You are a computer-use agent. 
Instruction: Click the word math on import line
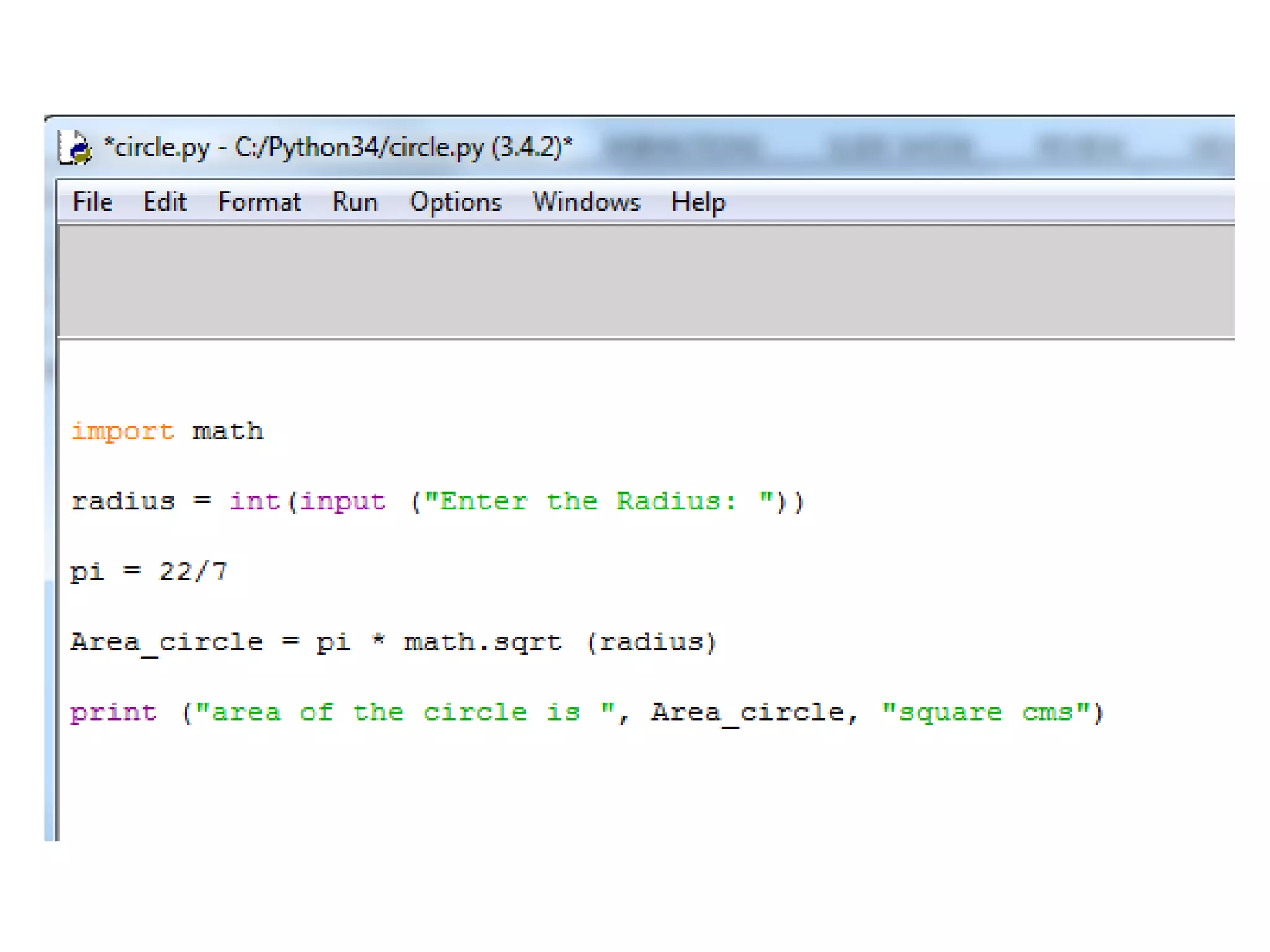click(x=228, y=431)
